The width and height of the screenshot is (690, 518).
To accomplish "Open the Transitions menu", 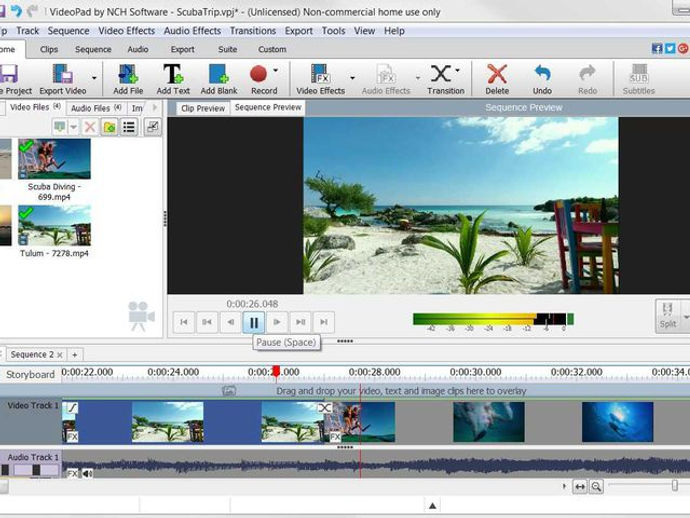I will pos(253,31).
